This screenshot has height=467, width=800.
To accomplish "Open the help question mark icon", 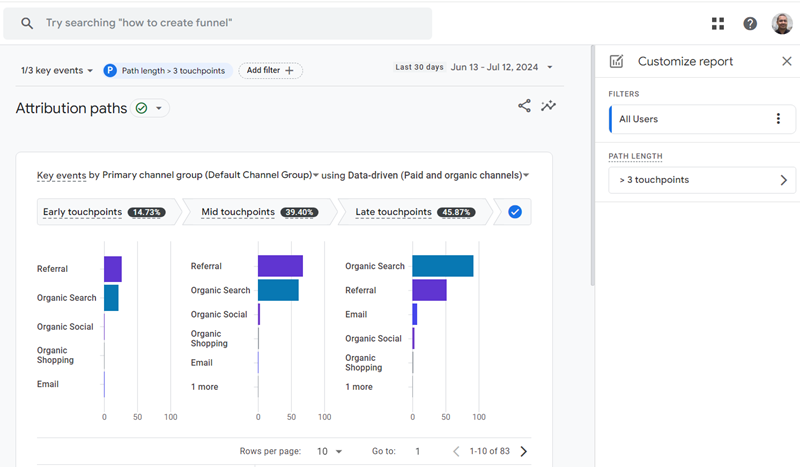I will [750, 23].
